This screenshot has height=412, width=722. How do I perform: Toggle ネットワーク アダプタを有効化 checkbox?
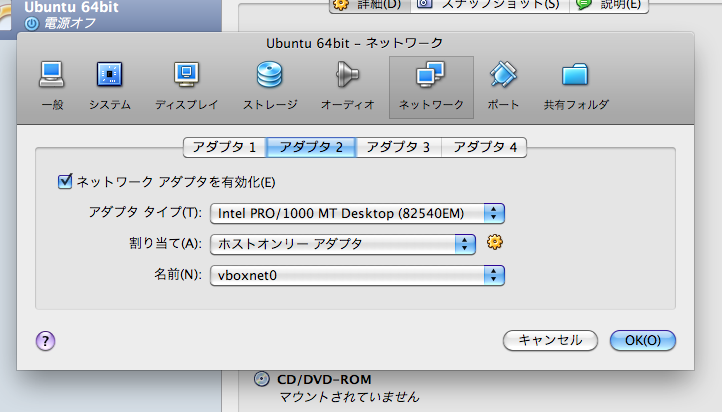(66, 182)
